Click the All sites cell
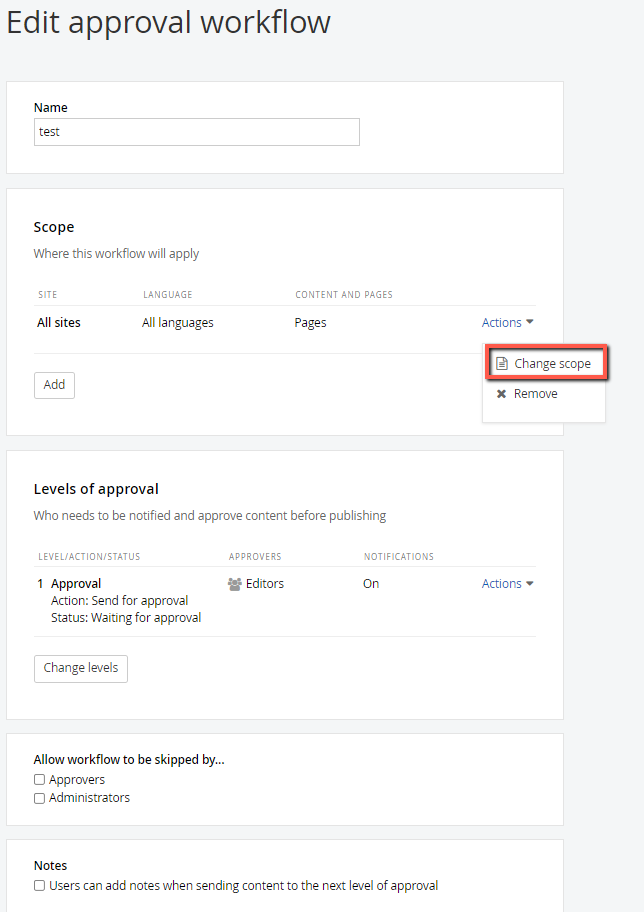This screenshot has height=912, width=644. click(59, 323)
